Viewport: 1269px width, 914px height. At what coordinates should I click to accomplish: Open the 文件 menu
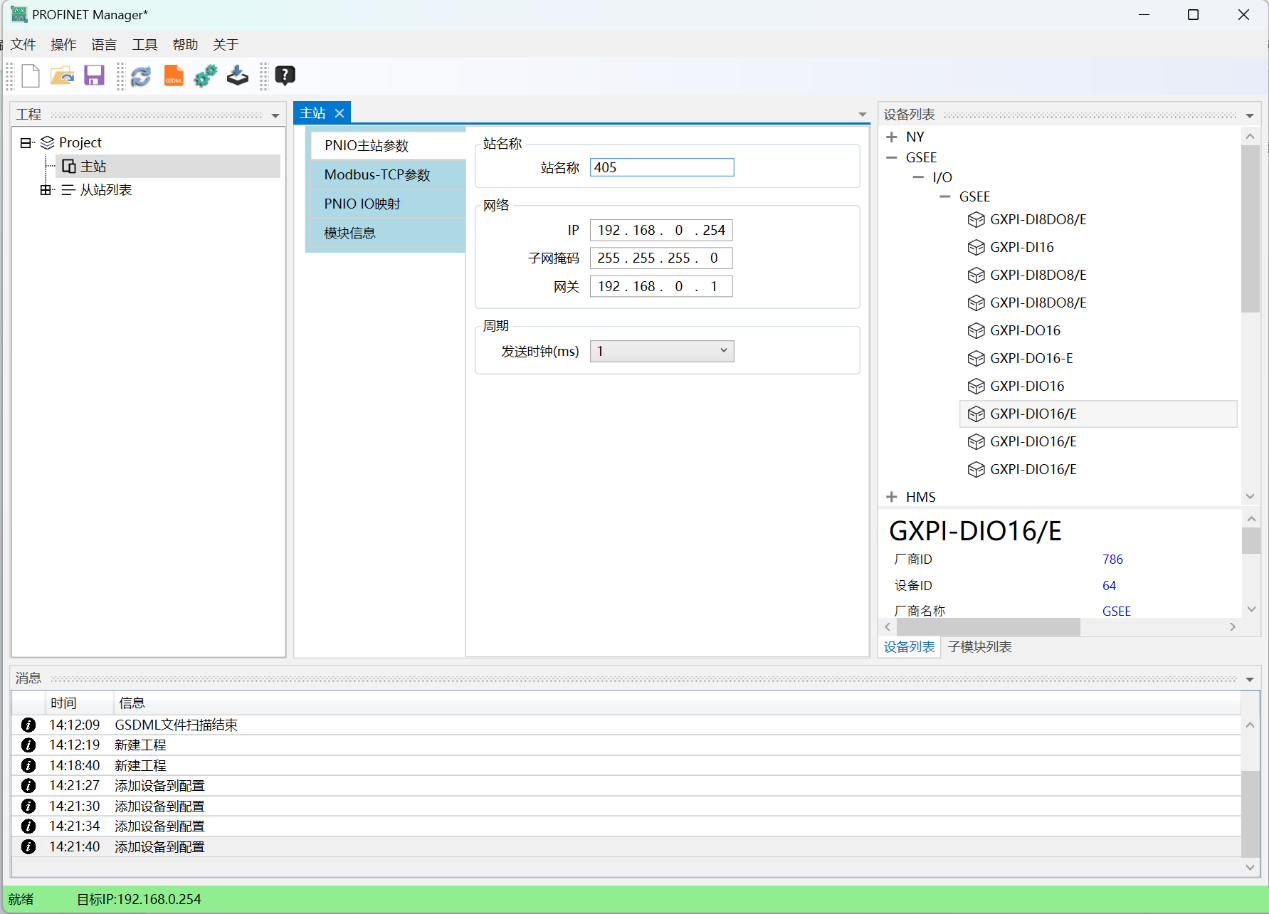click(x=23, y=45)
